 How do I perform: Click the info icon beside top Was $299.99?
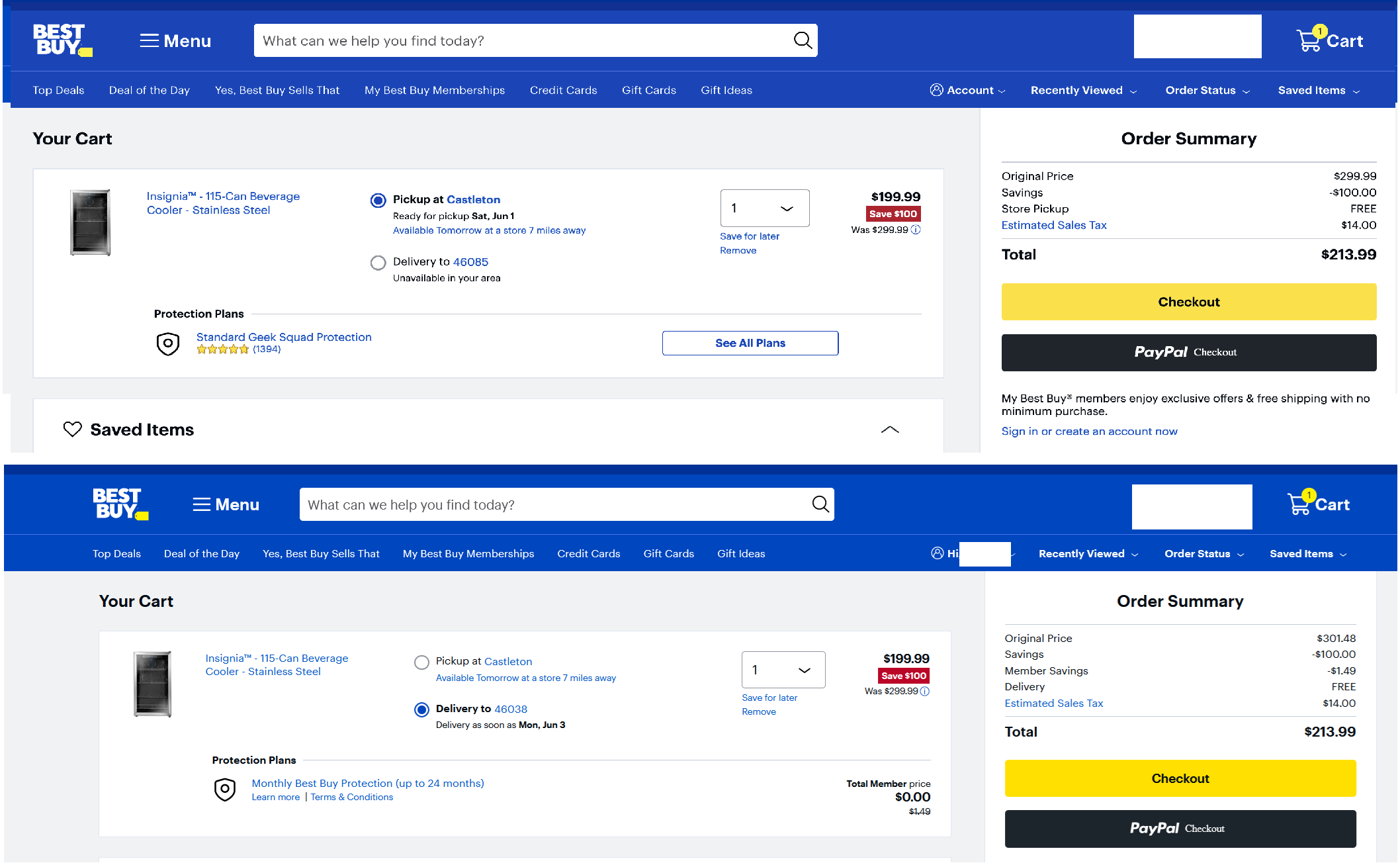click(916, 230)
